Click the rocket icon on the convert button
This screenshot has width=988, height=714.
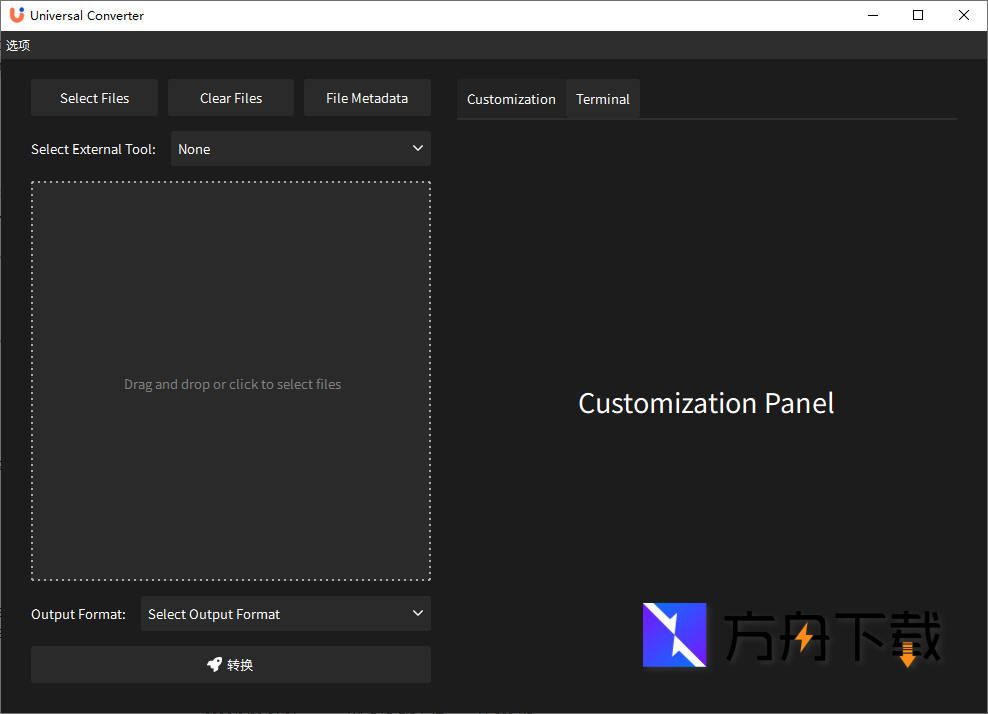[x=214, y=664]
